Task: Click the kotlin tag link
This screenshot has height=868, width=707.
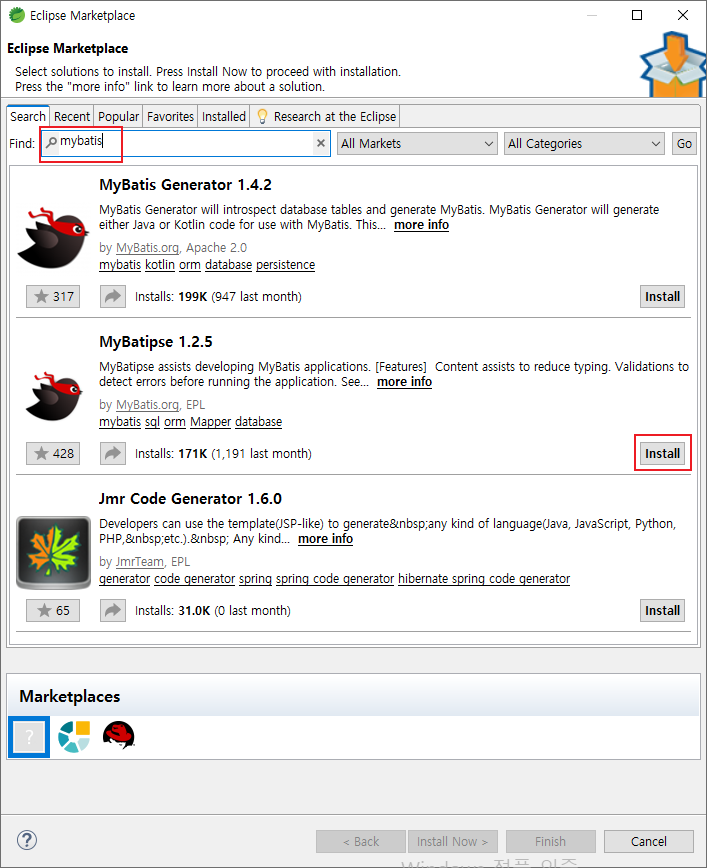Action: tap(160, 265)
